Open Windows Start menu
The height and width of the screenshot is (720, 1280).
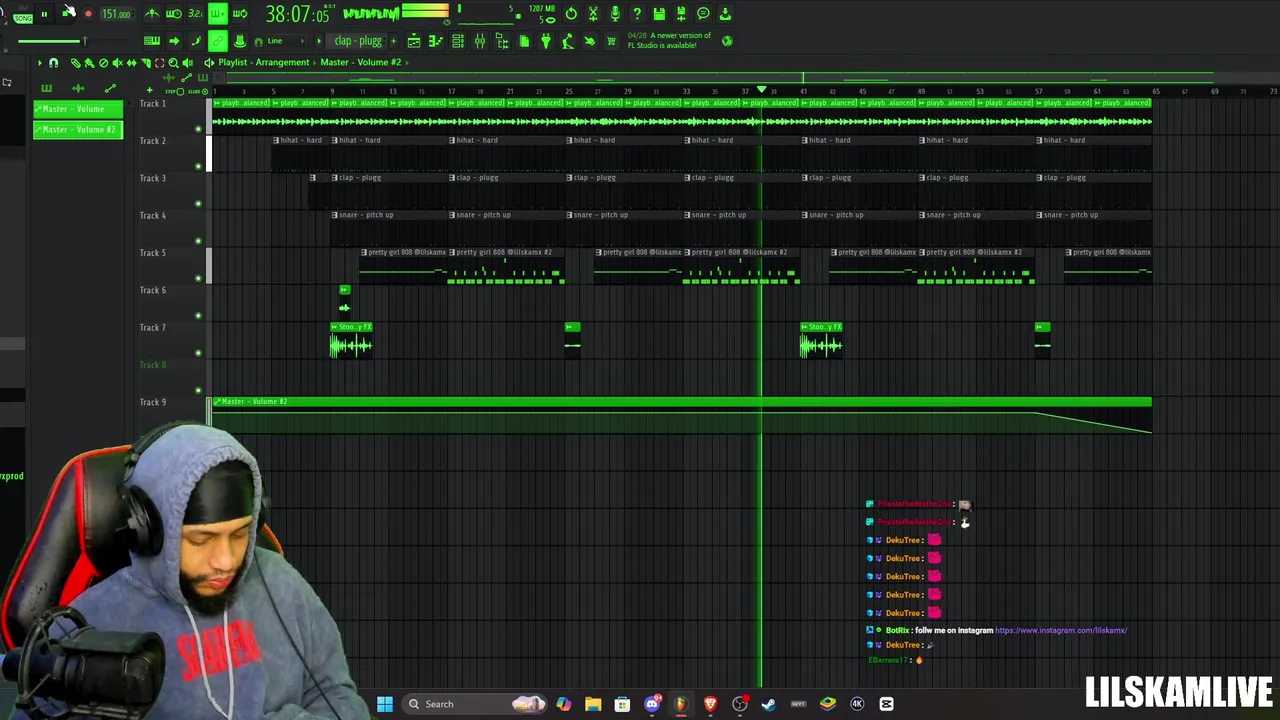385,704
